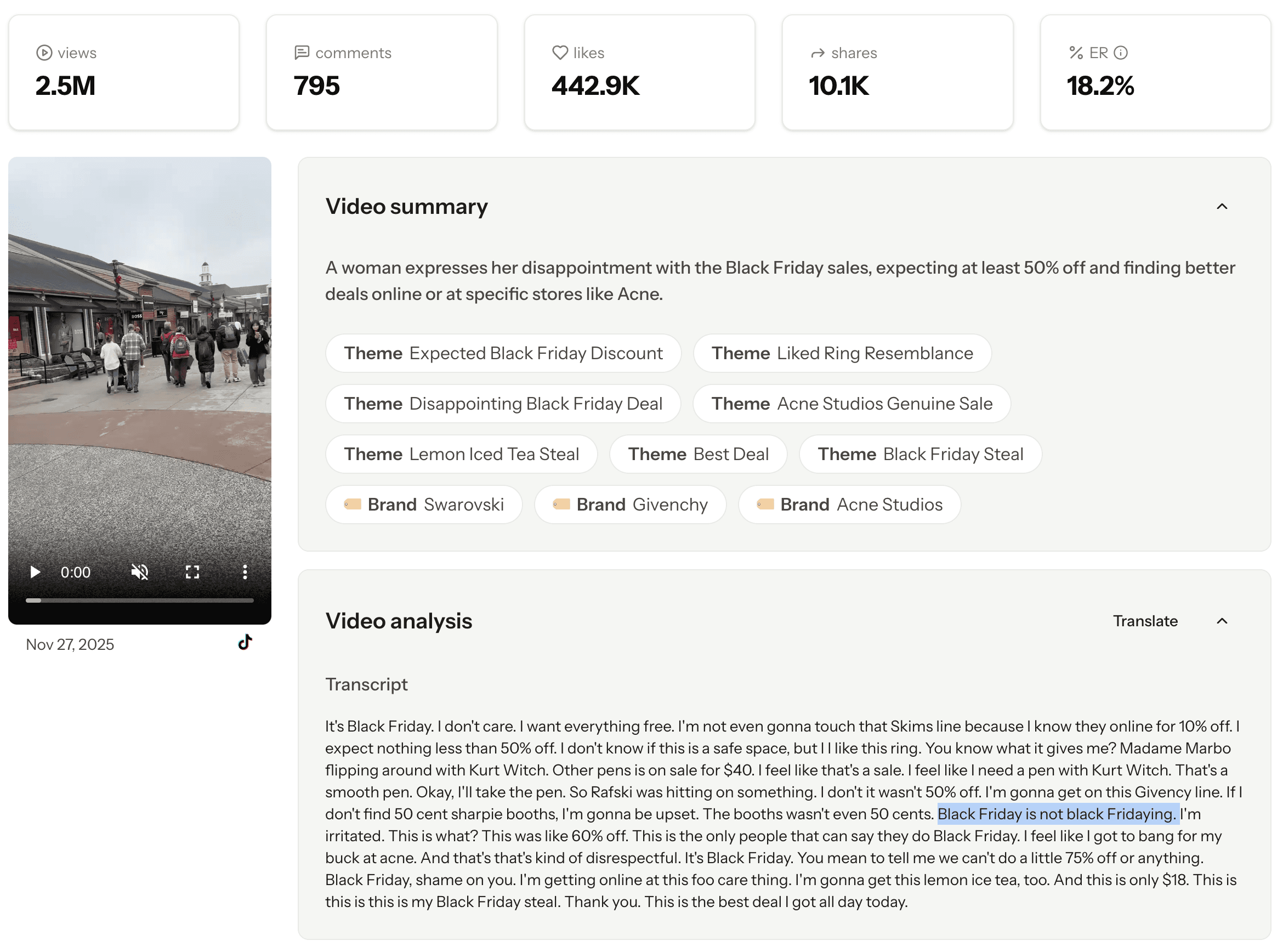Click the Translate button
The image size is (1283, 952).
1145,621
